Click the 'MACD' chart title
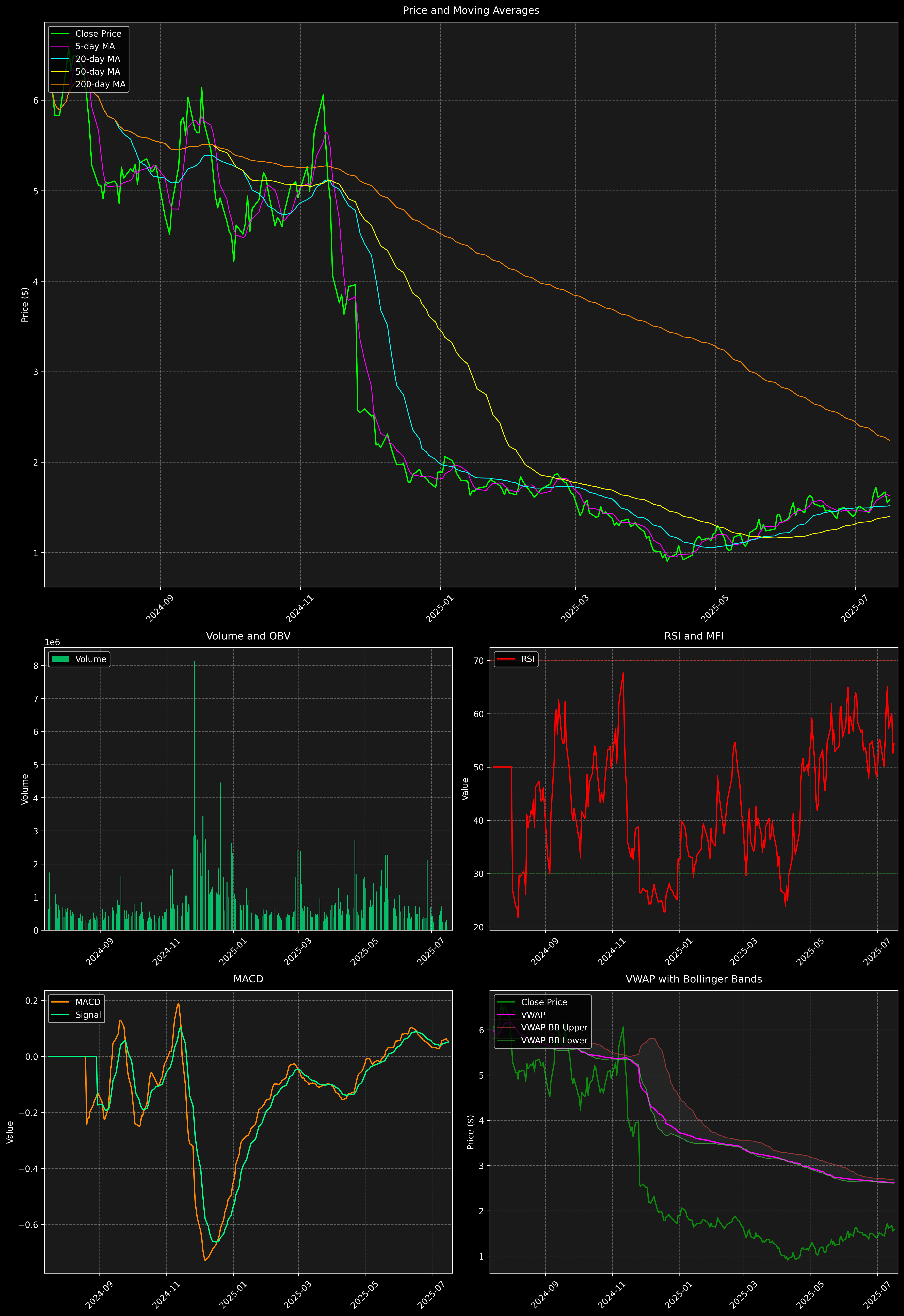Screen dimensions: 904x1316 click(248, 979)
